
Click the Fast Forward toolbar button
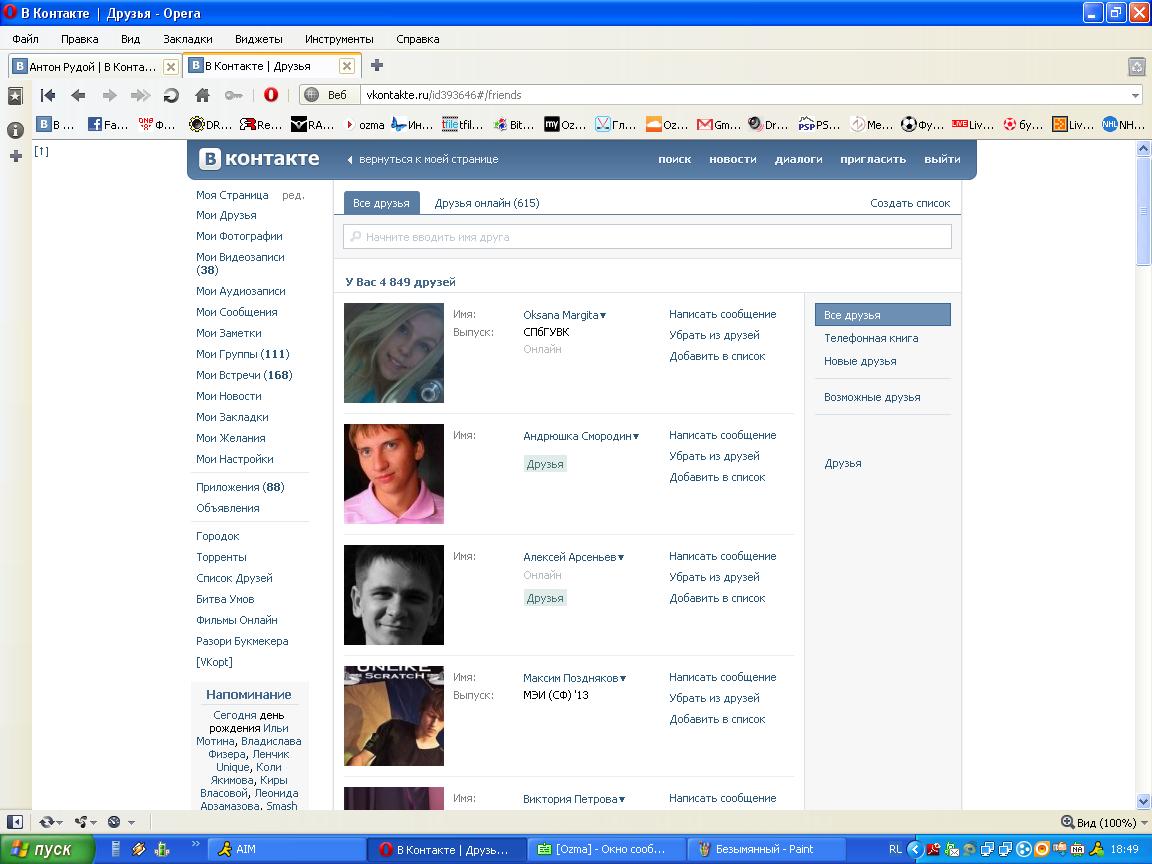click(x=140, y=95)
